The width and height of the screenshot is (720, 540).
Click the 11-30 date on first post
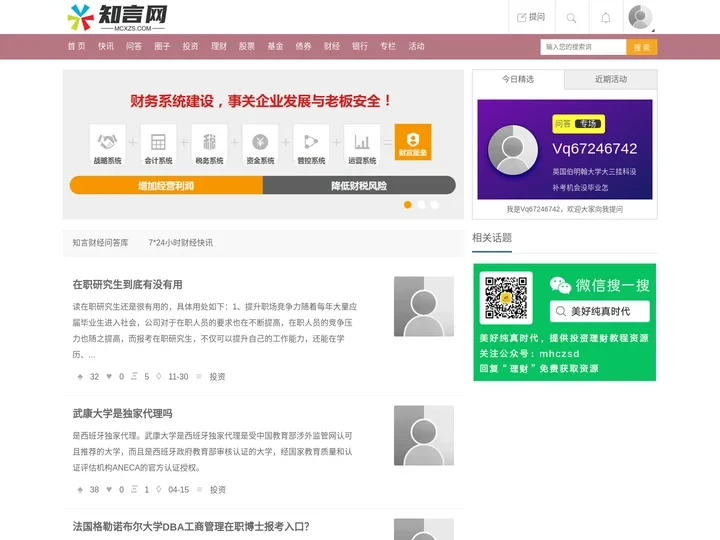178,377
